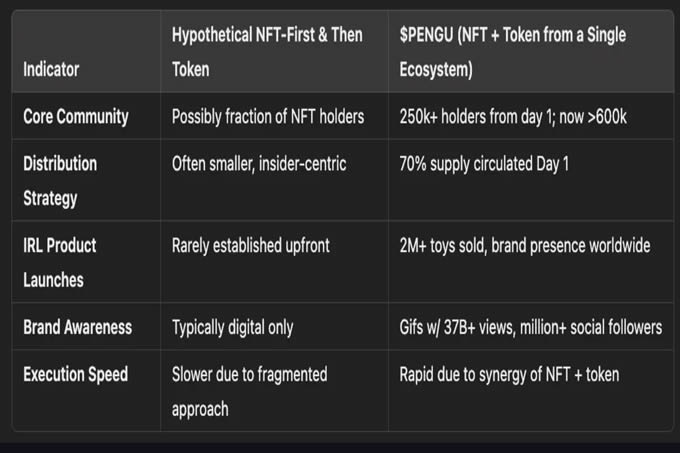Click the Gifs w/ 37B+ views text
This screenshot has width=680, height=453.
click(456, 327)
